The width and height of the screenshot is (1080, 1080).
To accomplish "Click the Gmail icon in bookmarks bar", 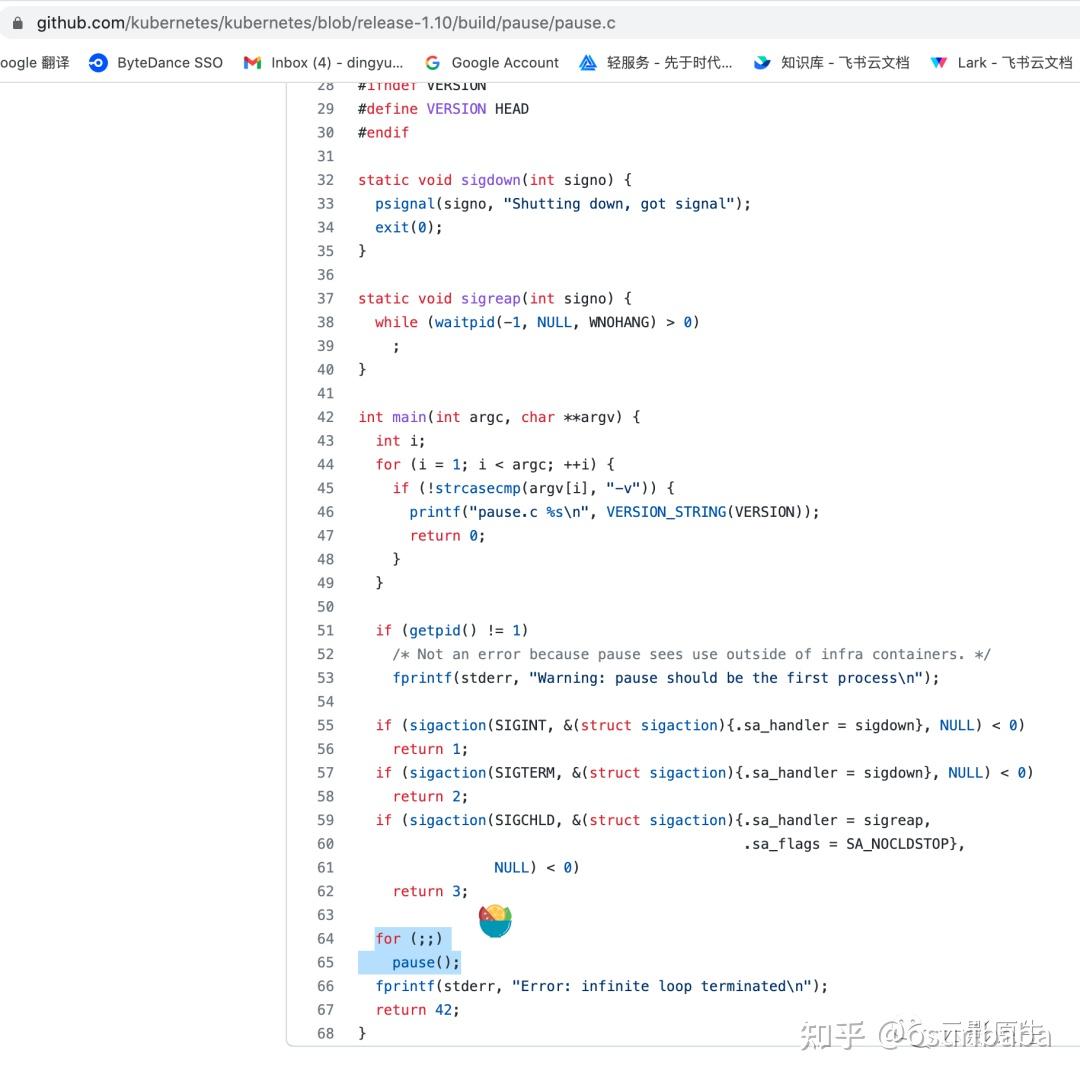I will 253,63.
